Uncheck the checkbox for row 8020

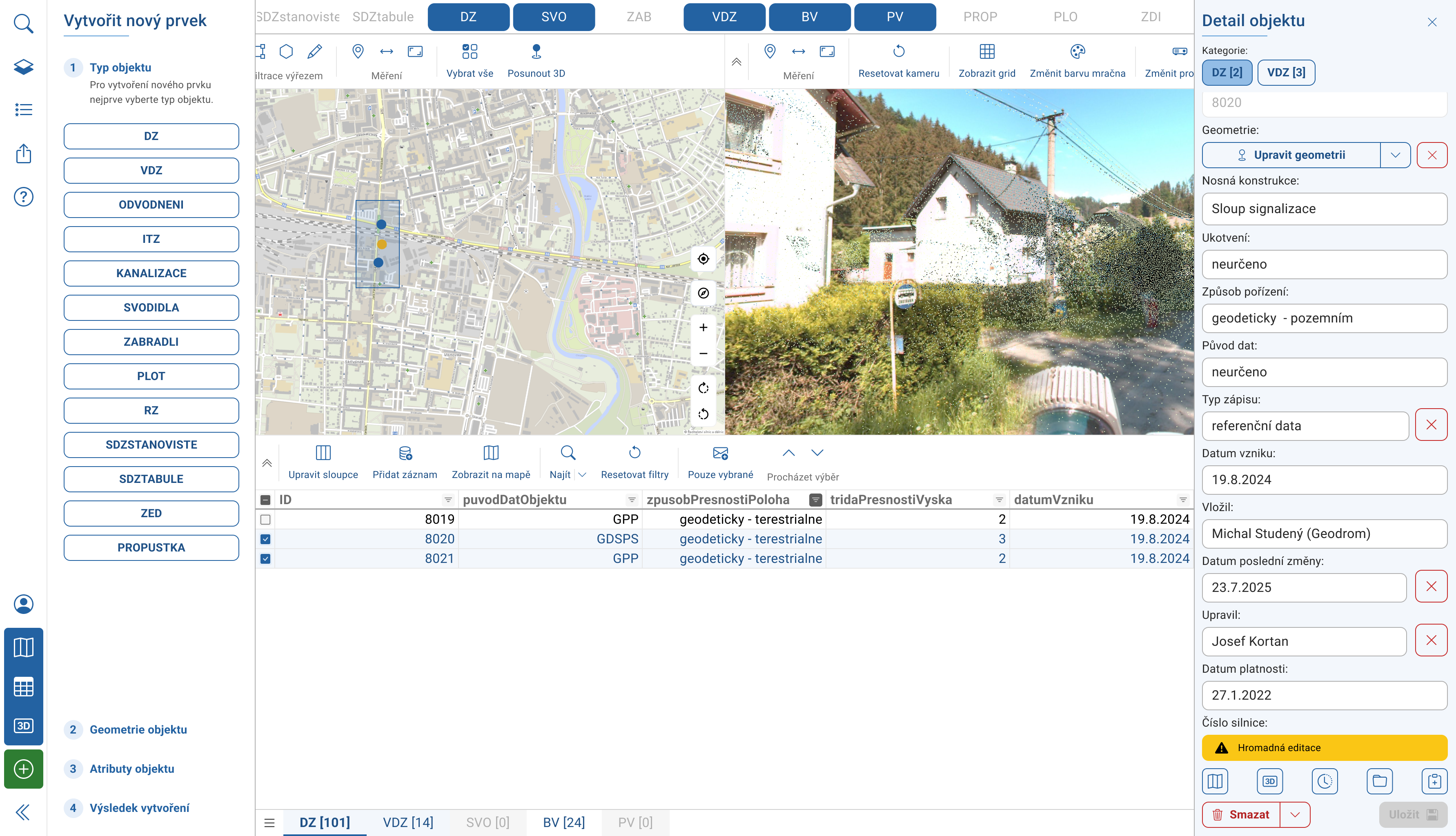265,539
